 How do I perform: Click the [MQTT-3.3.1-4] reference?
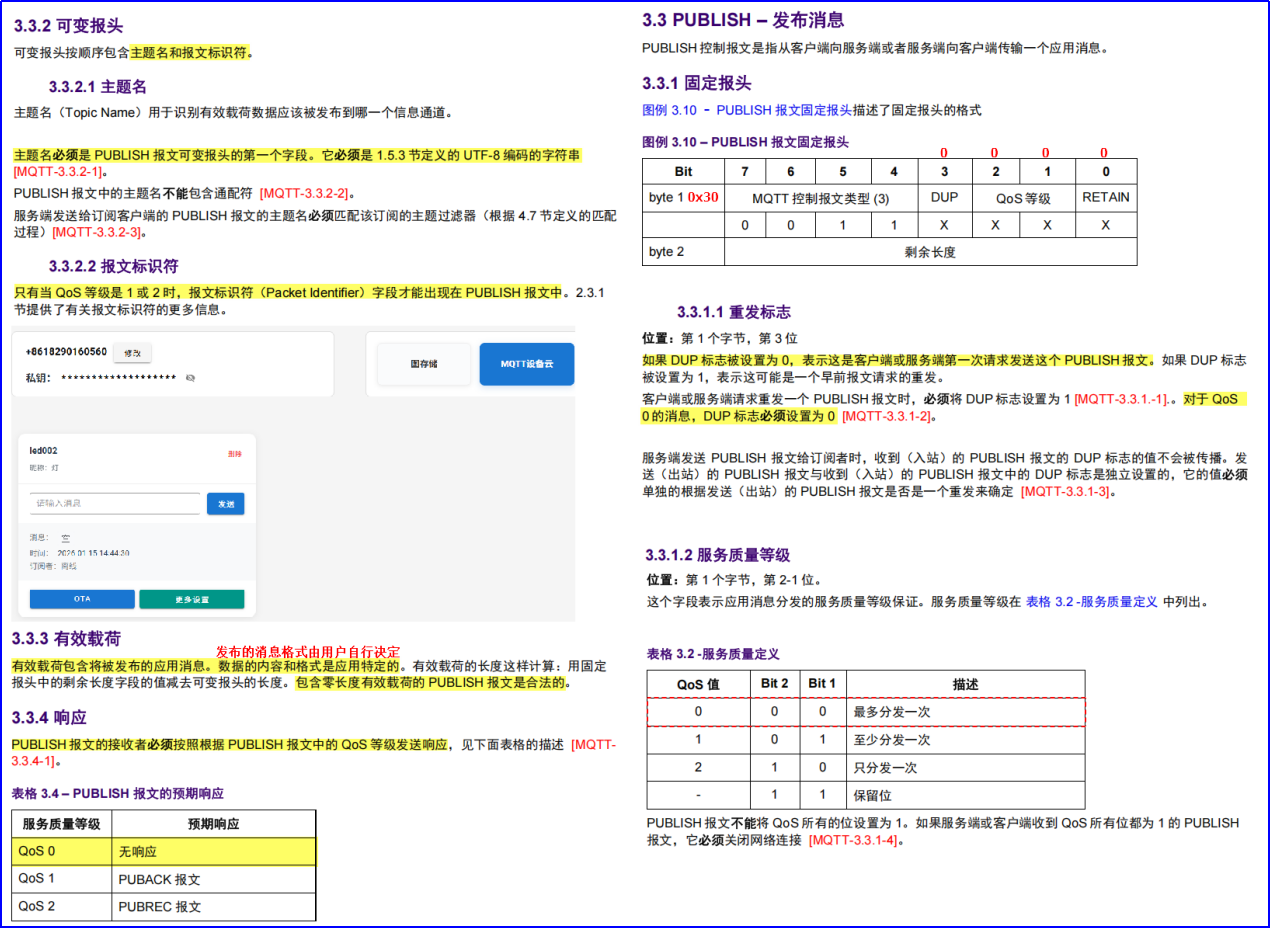(x=853, y=840)
